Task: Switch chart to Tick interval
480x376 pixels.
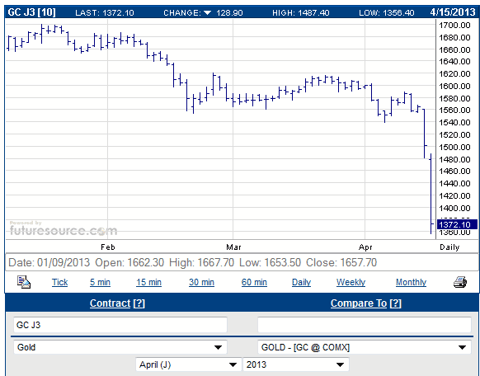Action: click(60, 282)
